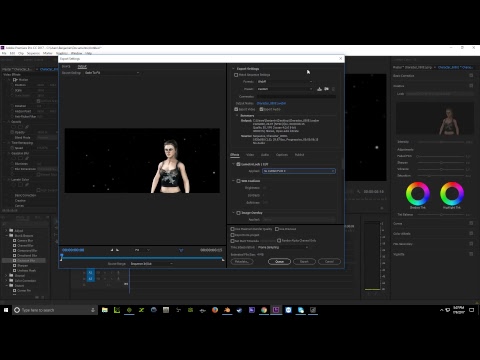Image resolution: width=480 pixels, height=360 pixels.
Task: Expand the Adjust folder in Effects panel
Action: click(6, 230)
